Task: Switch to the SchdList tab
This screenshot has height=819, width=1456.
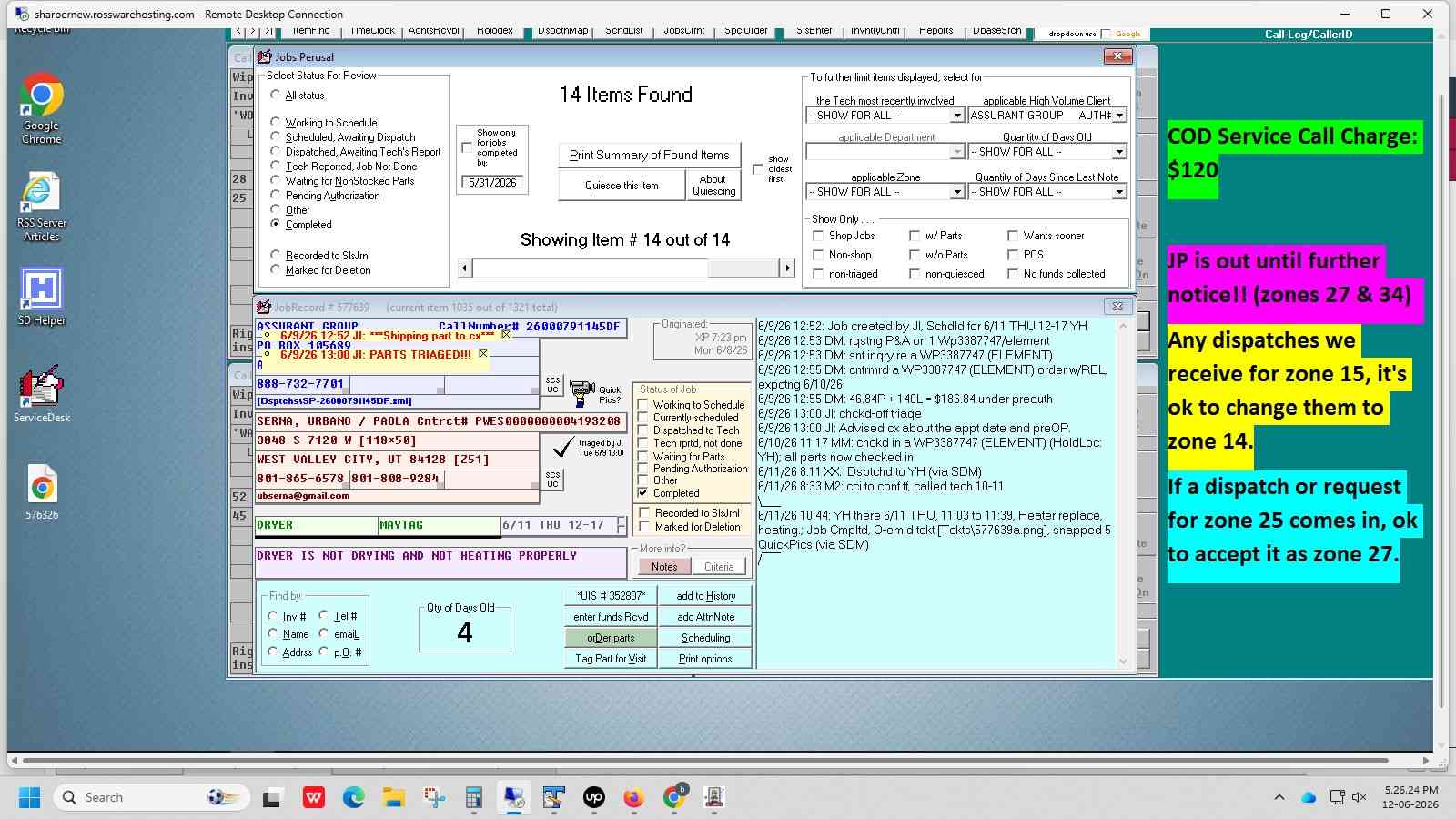Action: [623, 32]
